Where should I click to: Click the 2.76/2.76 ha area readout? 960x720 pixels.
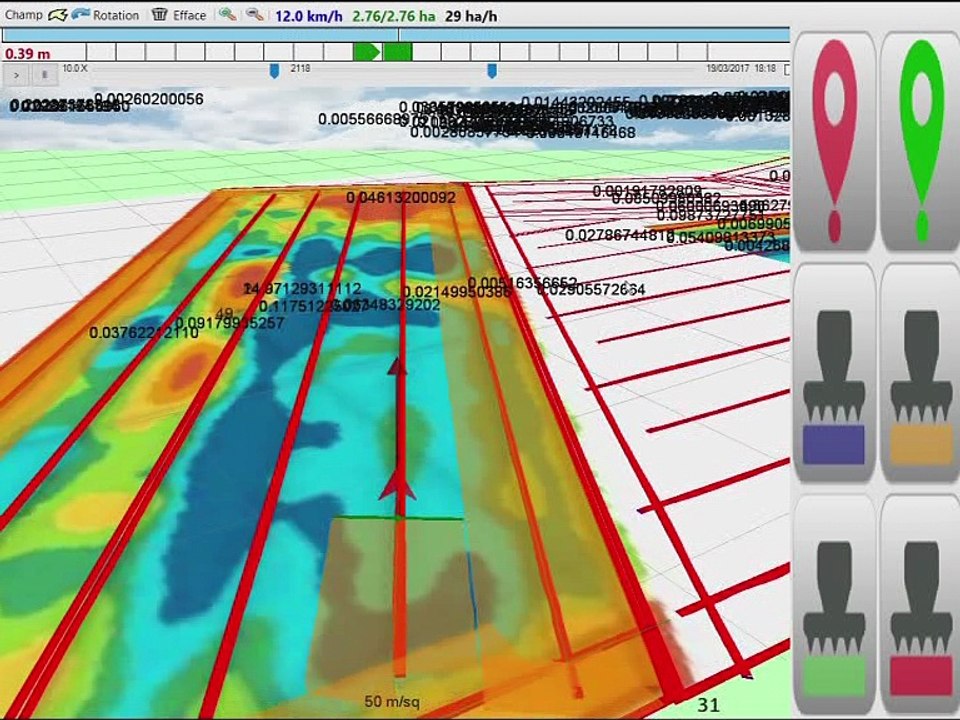pos(394,16)
